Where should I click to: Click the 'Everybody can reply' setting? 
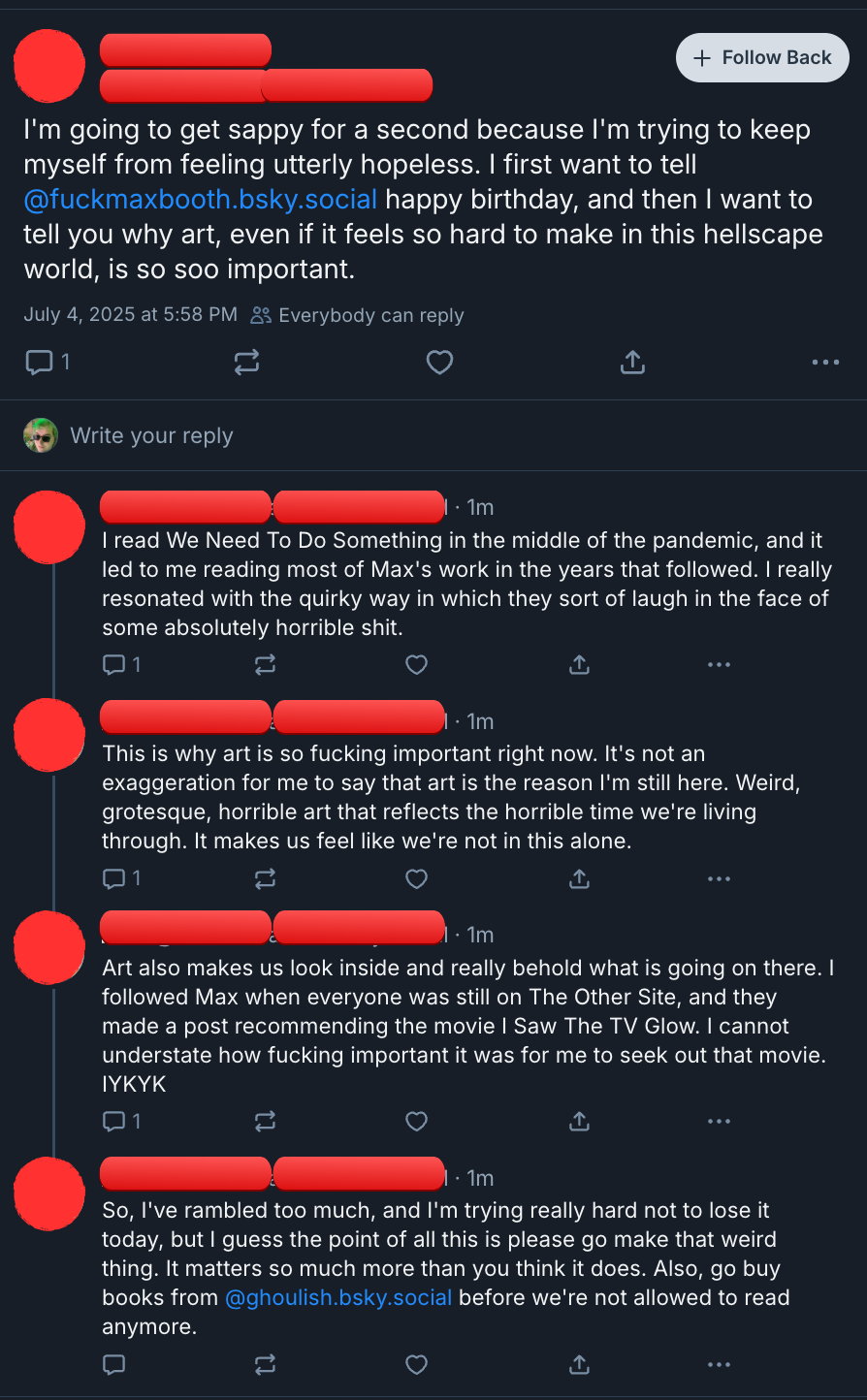point(358,315)
